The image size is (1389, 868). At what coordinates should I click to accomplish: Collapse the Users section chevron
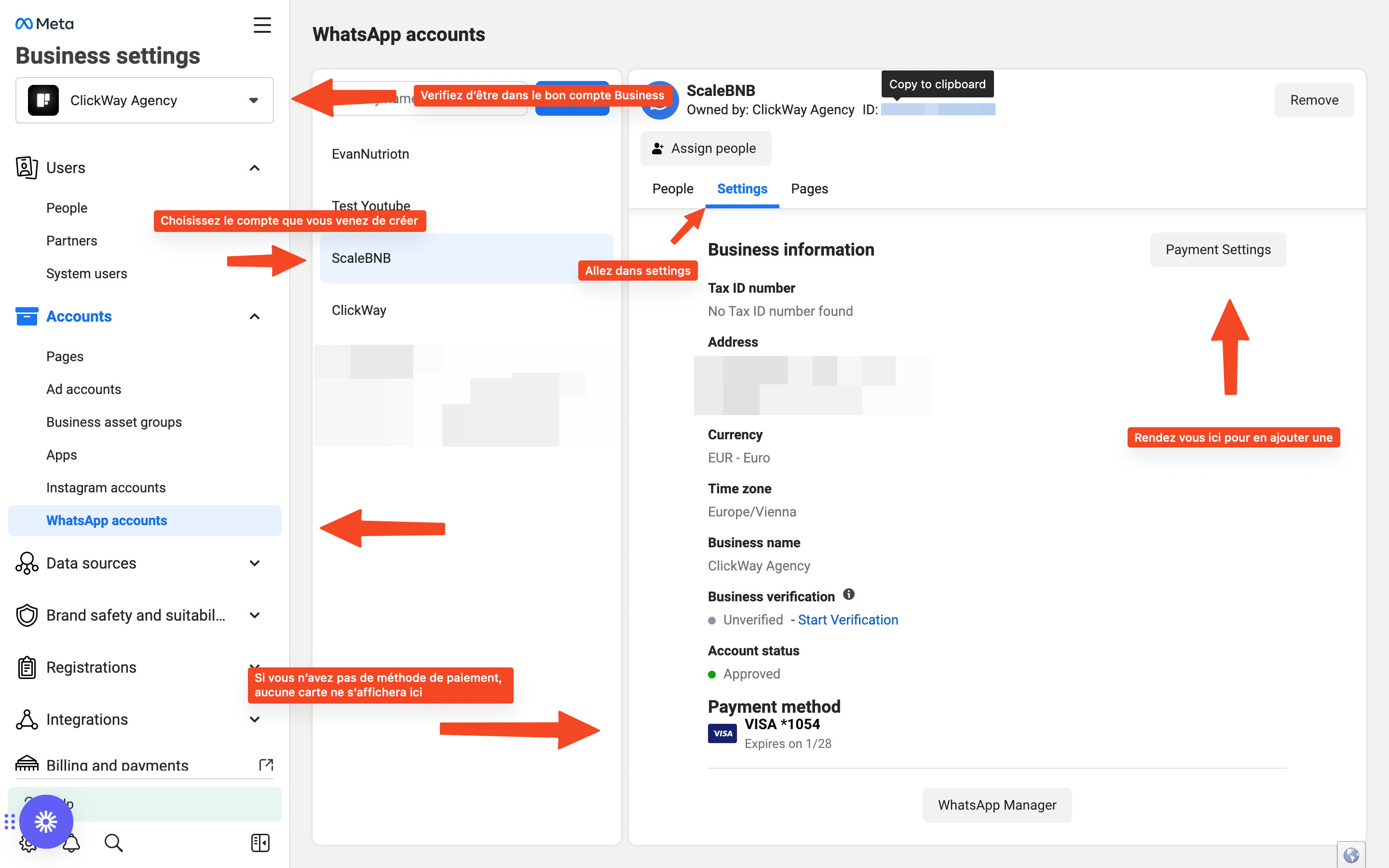coord(255,168)
